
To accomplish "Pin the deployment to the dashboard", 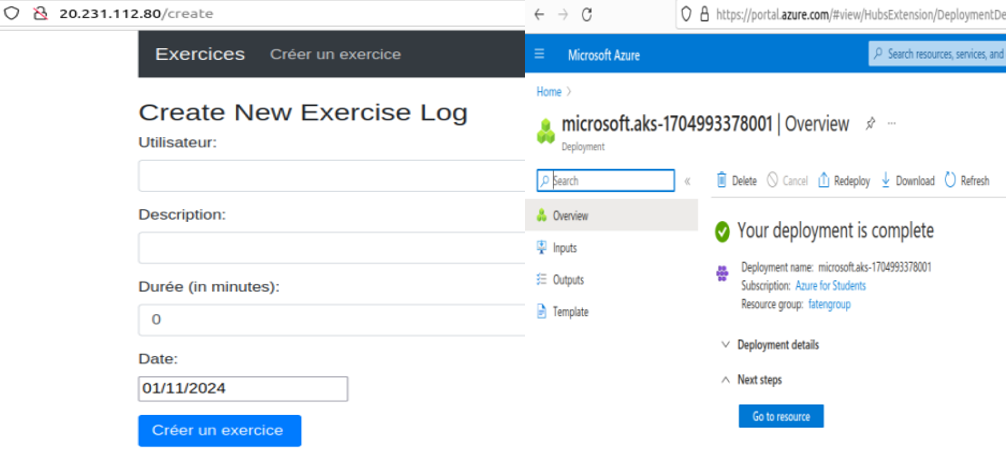I will click(x=870, y=124).
